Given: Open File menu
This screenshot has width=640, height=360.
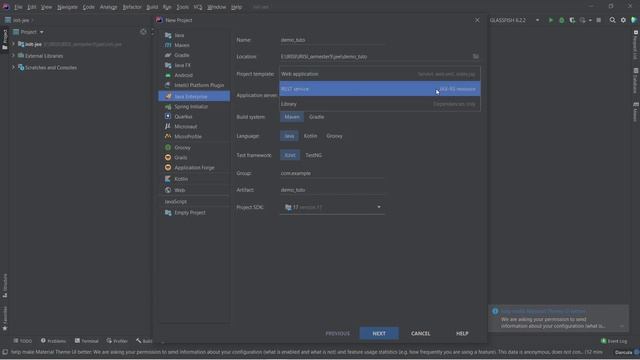Looking at the screenshot, I should tap(18, 7).
